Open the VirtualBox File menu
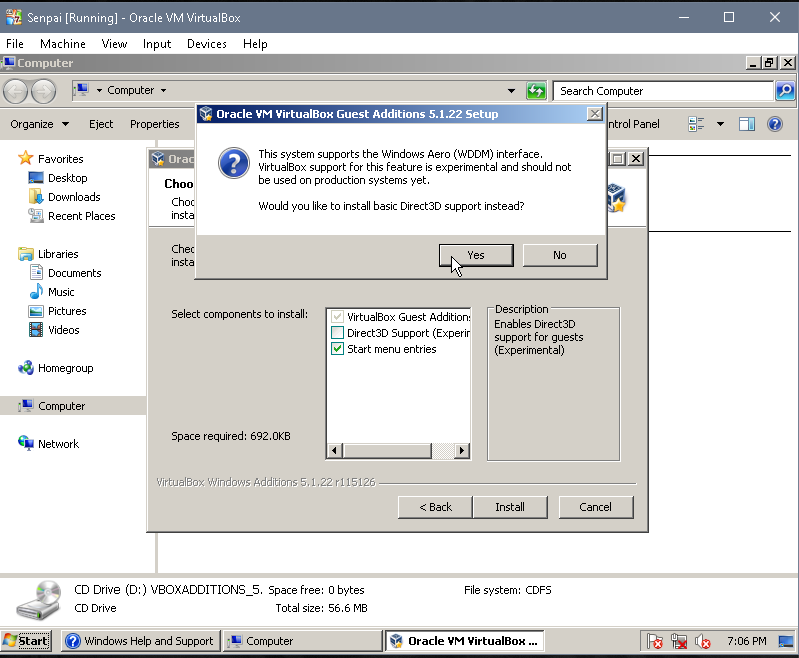 click(x=15, y=44)
